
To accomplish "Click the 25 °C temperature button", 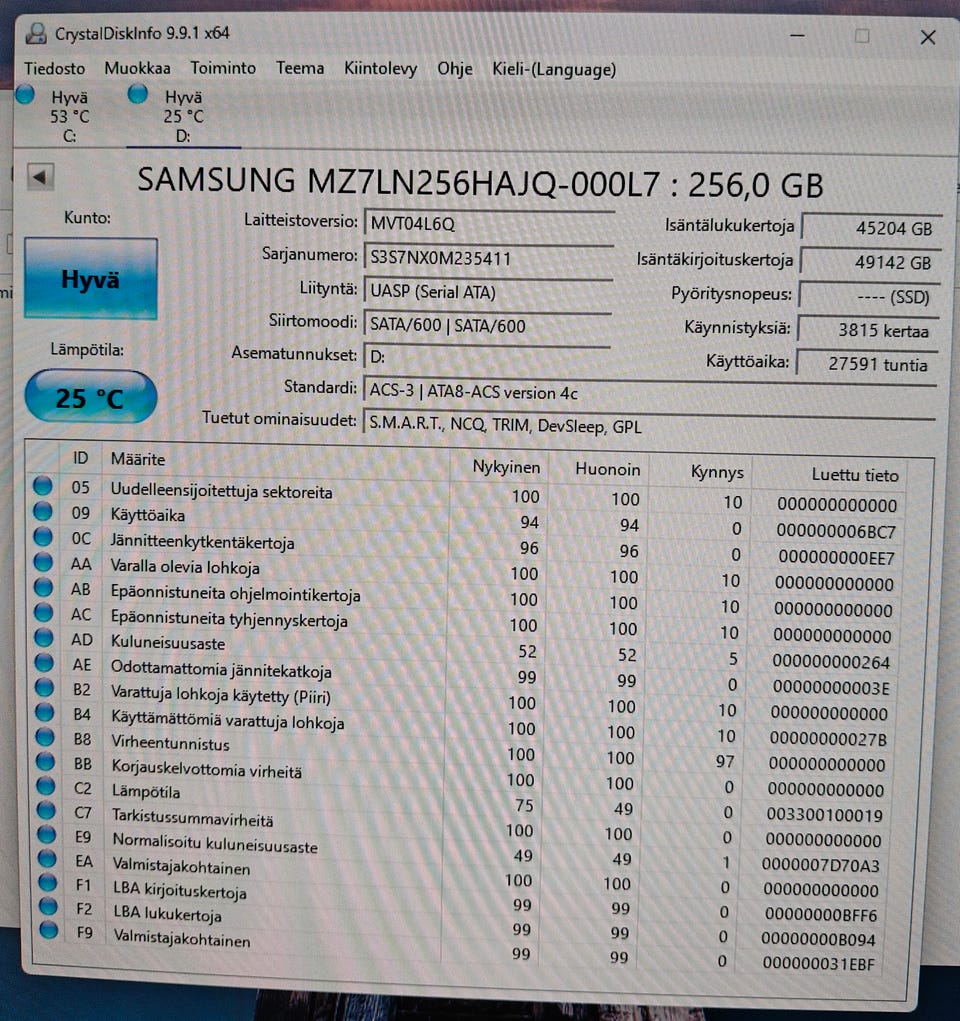I will 91,397.
